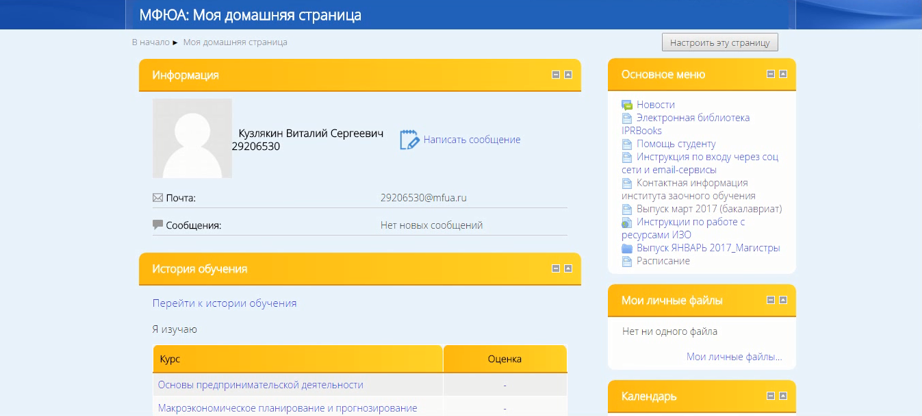Viewport: 922px width, 416px height.
Task: Open the Мои личные файлы... link
Action: coord(733,357)
